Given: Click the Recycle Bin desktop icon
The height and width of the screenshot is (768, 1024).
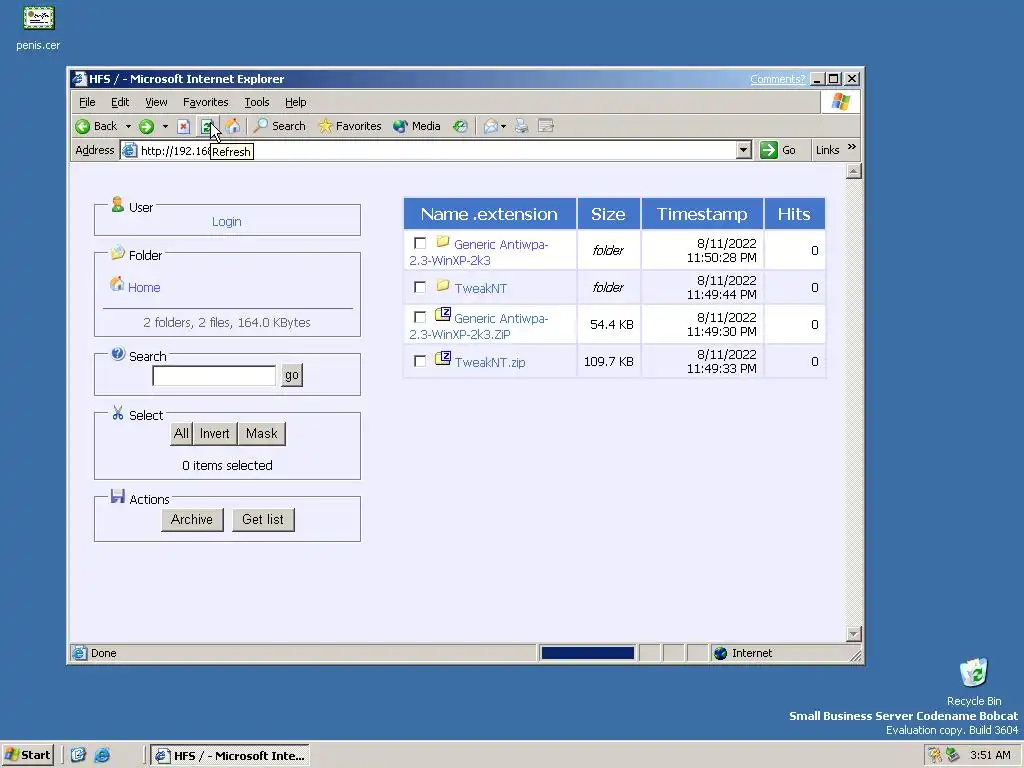Looking at the screenshot, I should coord(974,673).
